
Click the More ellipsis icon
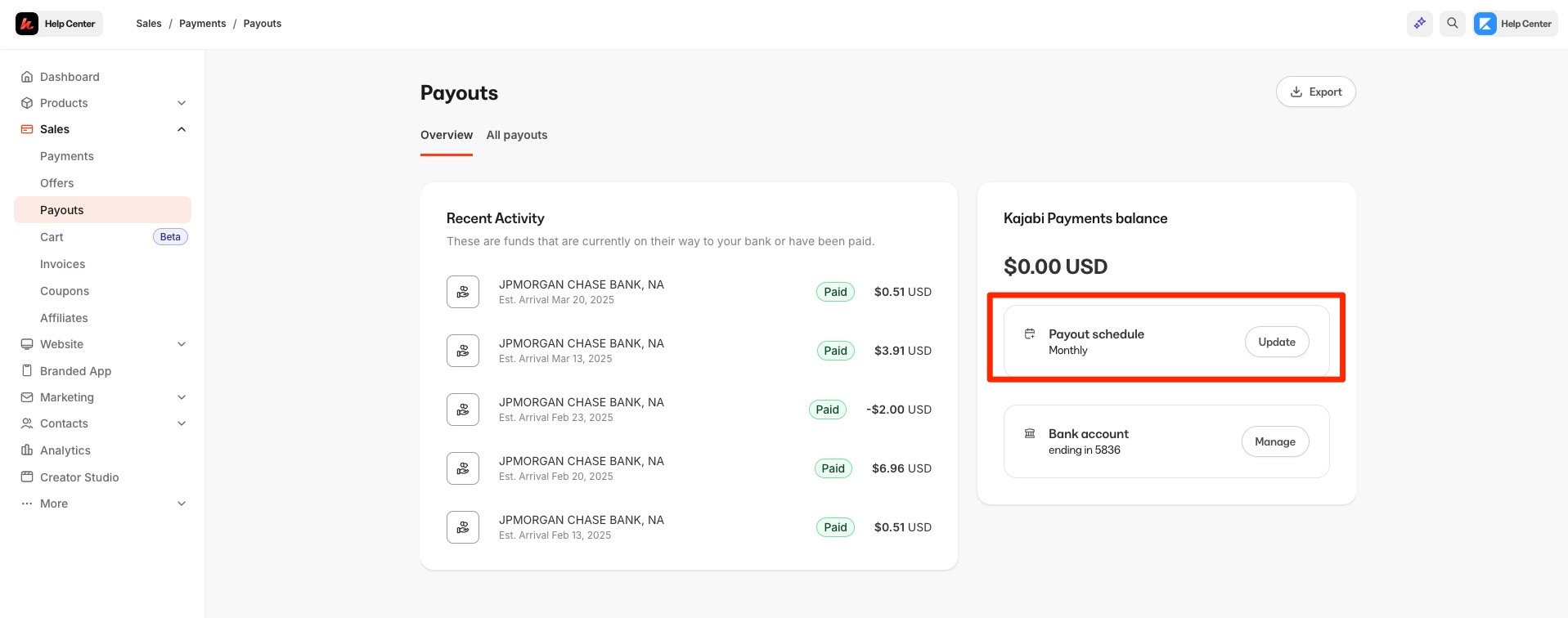pyautogui.click(x=27, y=504)
